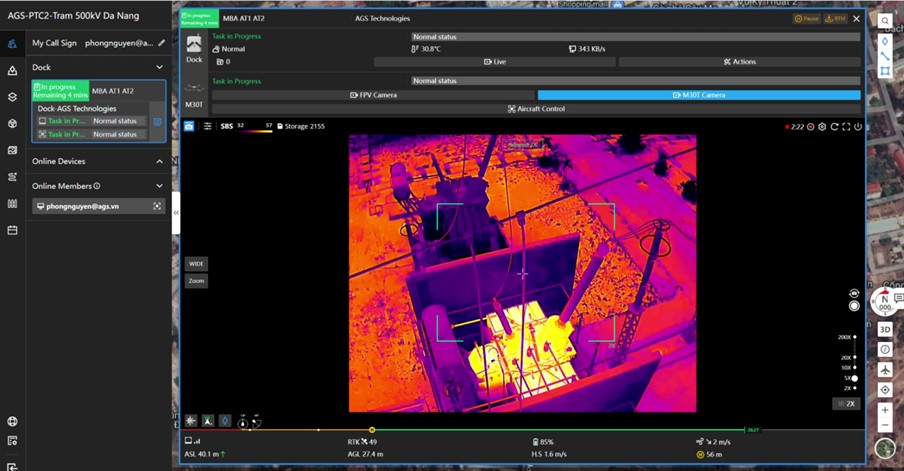The height and width of the screenshot is (471, 904).
Task: Select the map polygon drawing tool
Action: [x=885, y=71]
